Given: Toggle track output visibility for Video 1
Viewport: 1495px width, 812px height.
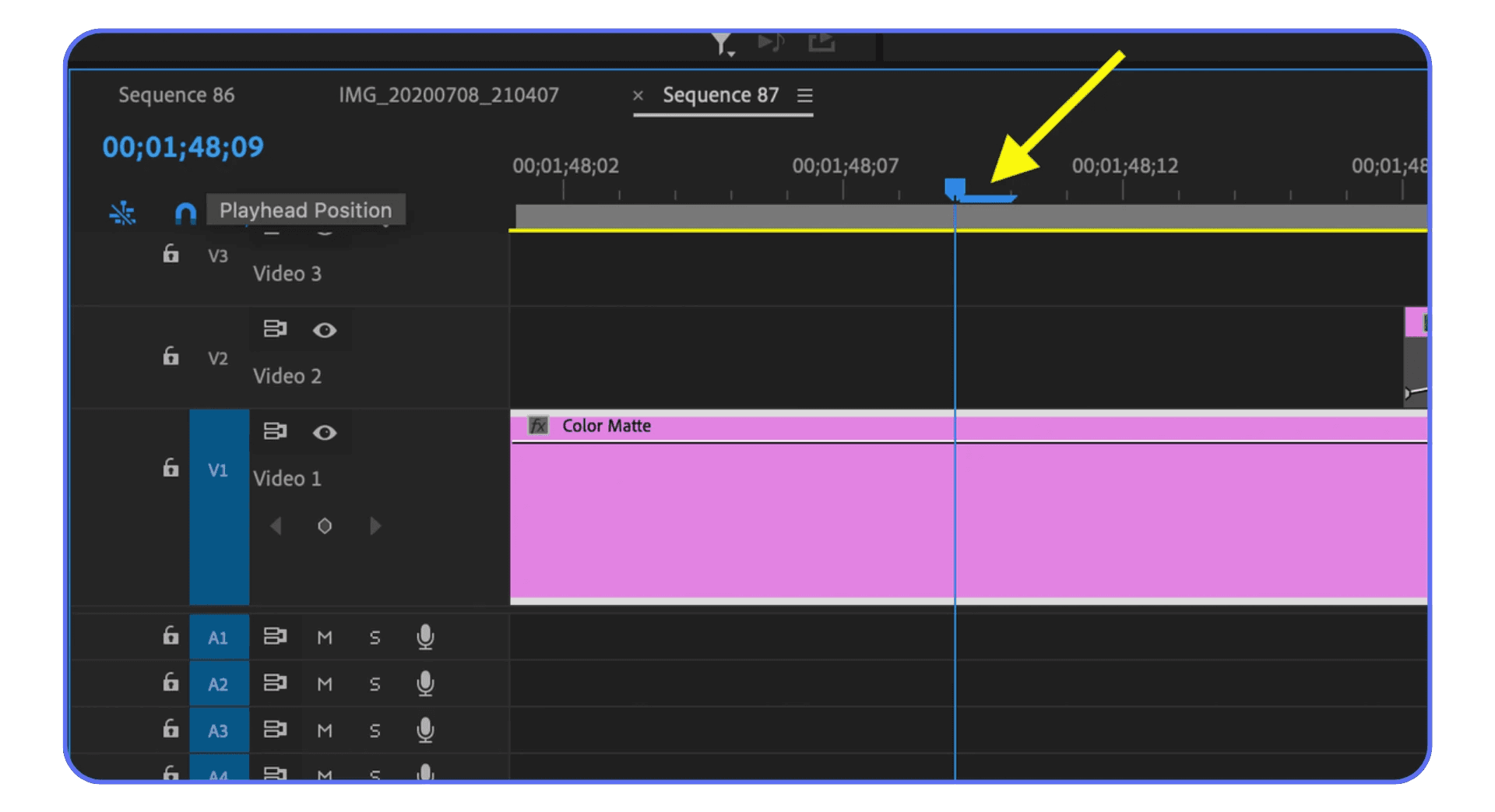Looking at the screenshot, I should click(x=325, y=433).
